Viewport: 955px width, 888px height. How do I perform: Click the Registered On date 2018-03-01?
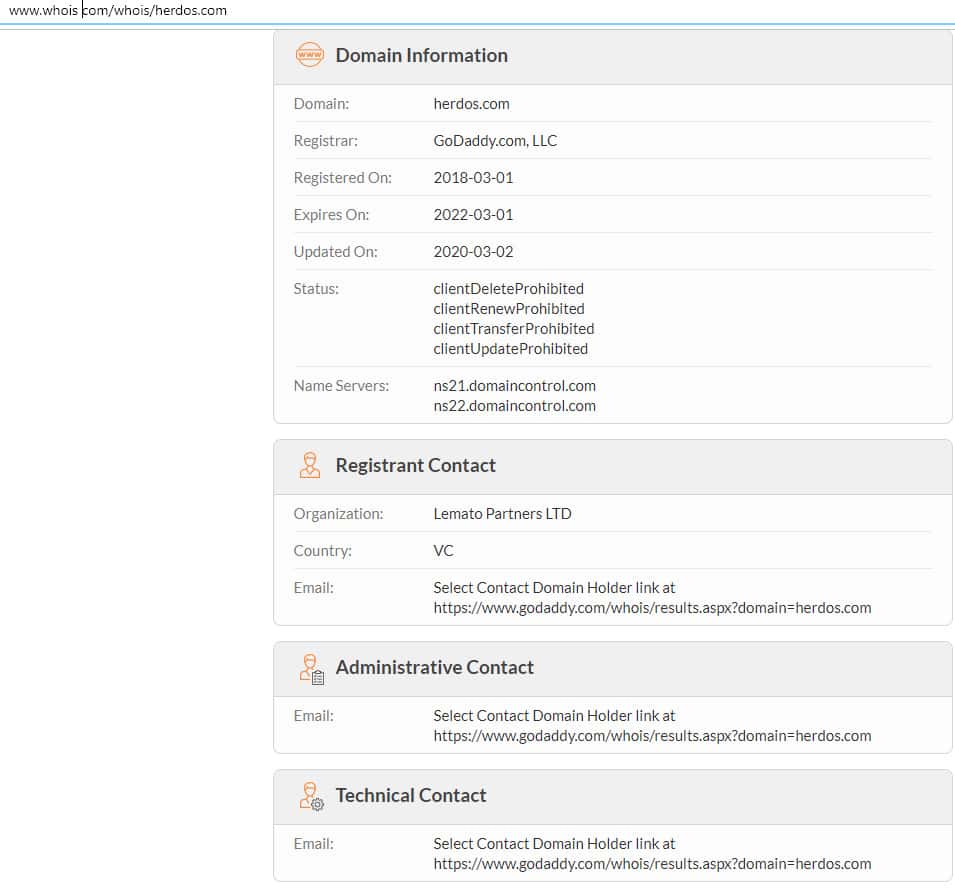[x=473, y=178]
